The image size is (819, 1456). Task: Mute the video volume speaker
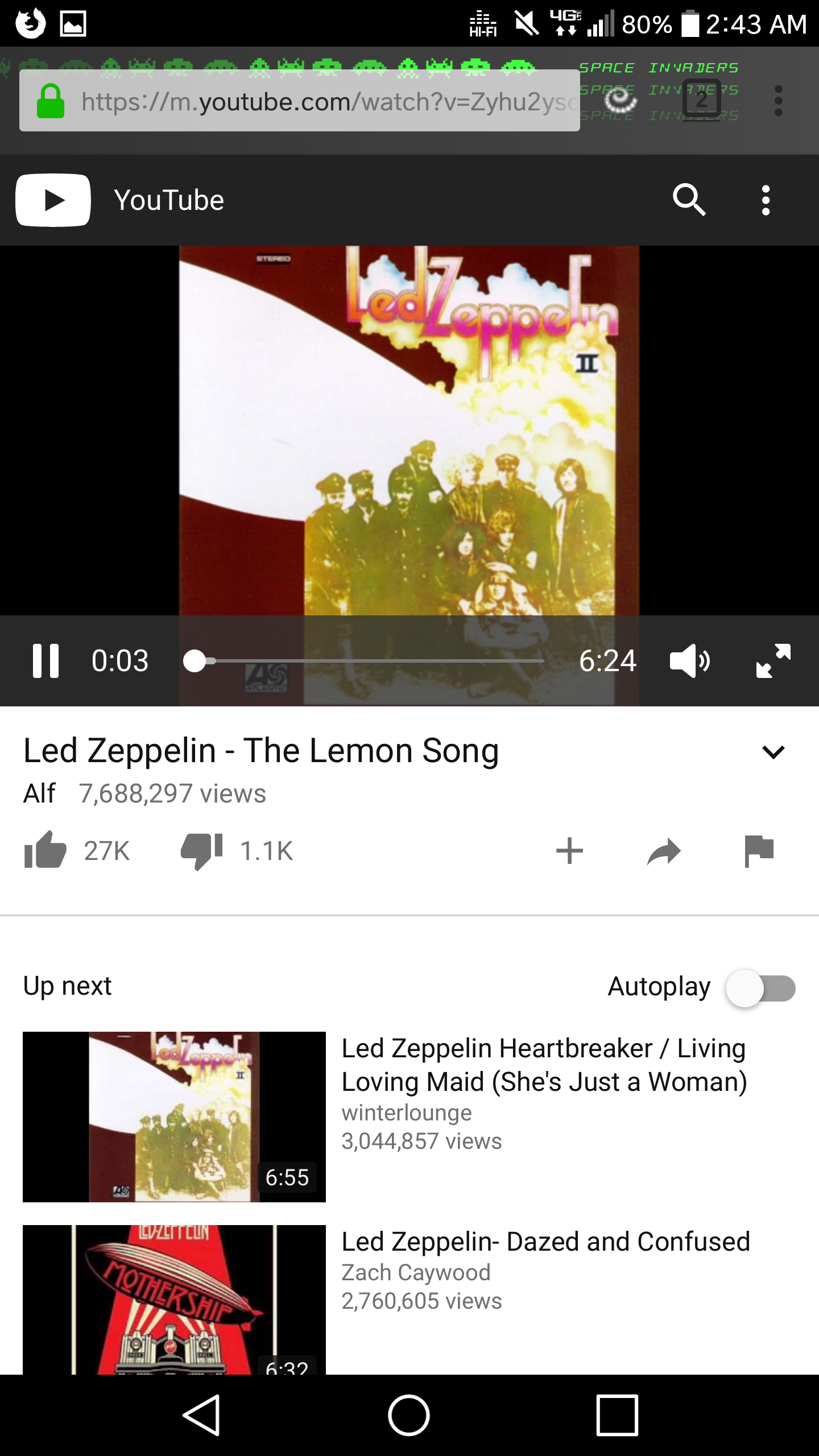pyautogui.click(x=690, y=661)
